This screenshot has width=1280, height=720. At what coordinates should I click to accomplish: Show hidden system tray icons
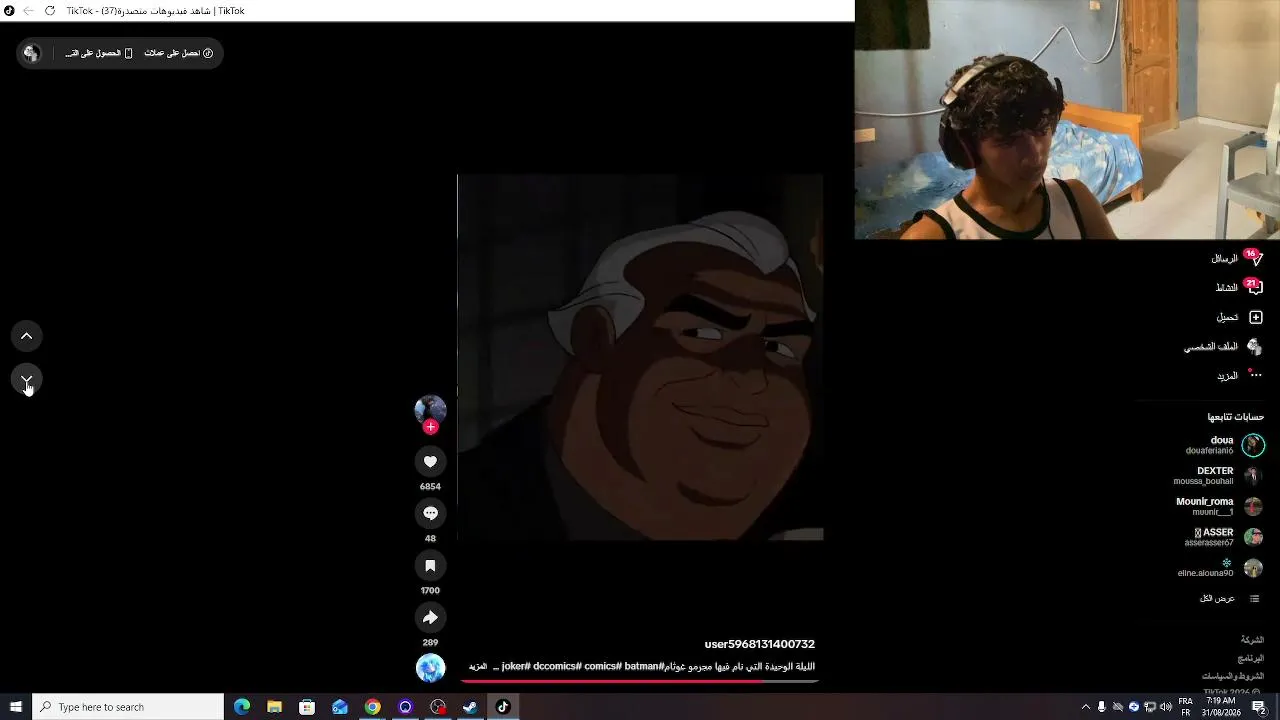[x=1086, y=707]
